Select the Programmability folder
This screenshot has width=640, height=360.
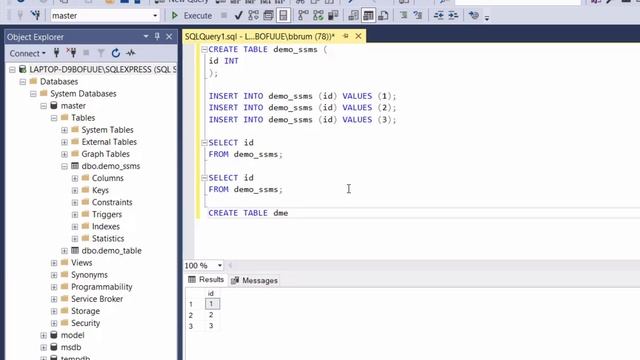coord(101,287)
